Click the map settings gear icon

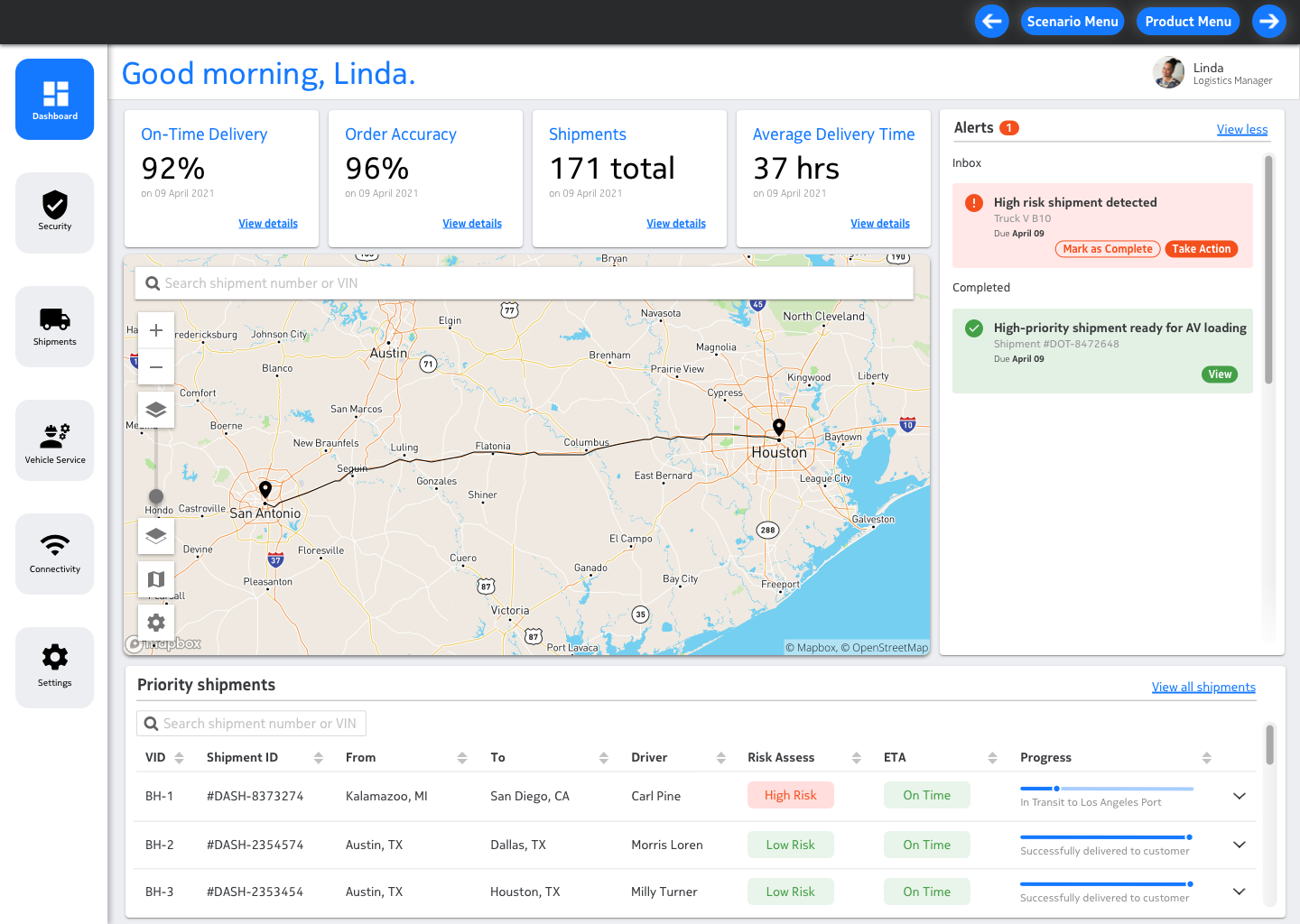tap(156, 623)
